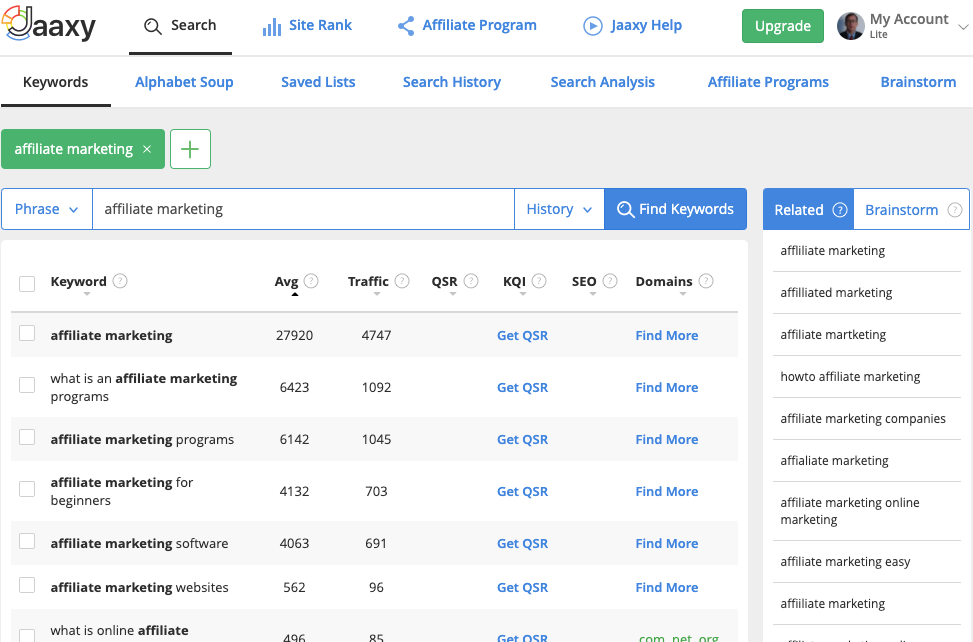Select related keyword affiliate marketing easy
The height and width of the screenshot is (642, 973).
point(845,562)
